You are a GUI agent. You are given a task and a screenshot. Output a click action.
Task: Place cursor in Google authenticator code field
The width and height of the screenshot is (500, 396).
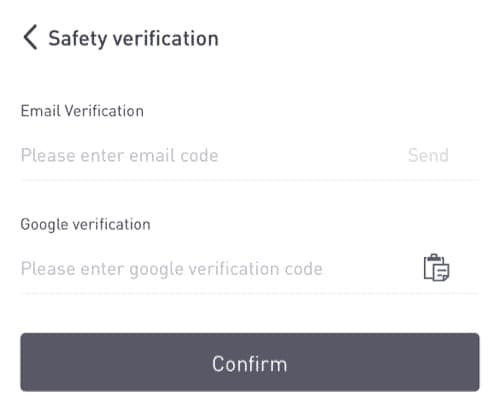(217, 269)
